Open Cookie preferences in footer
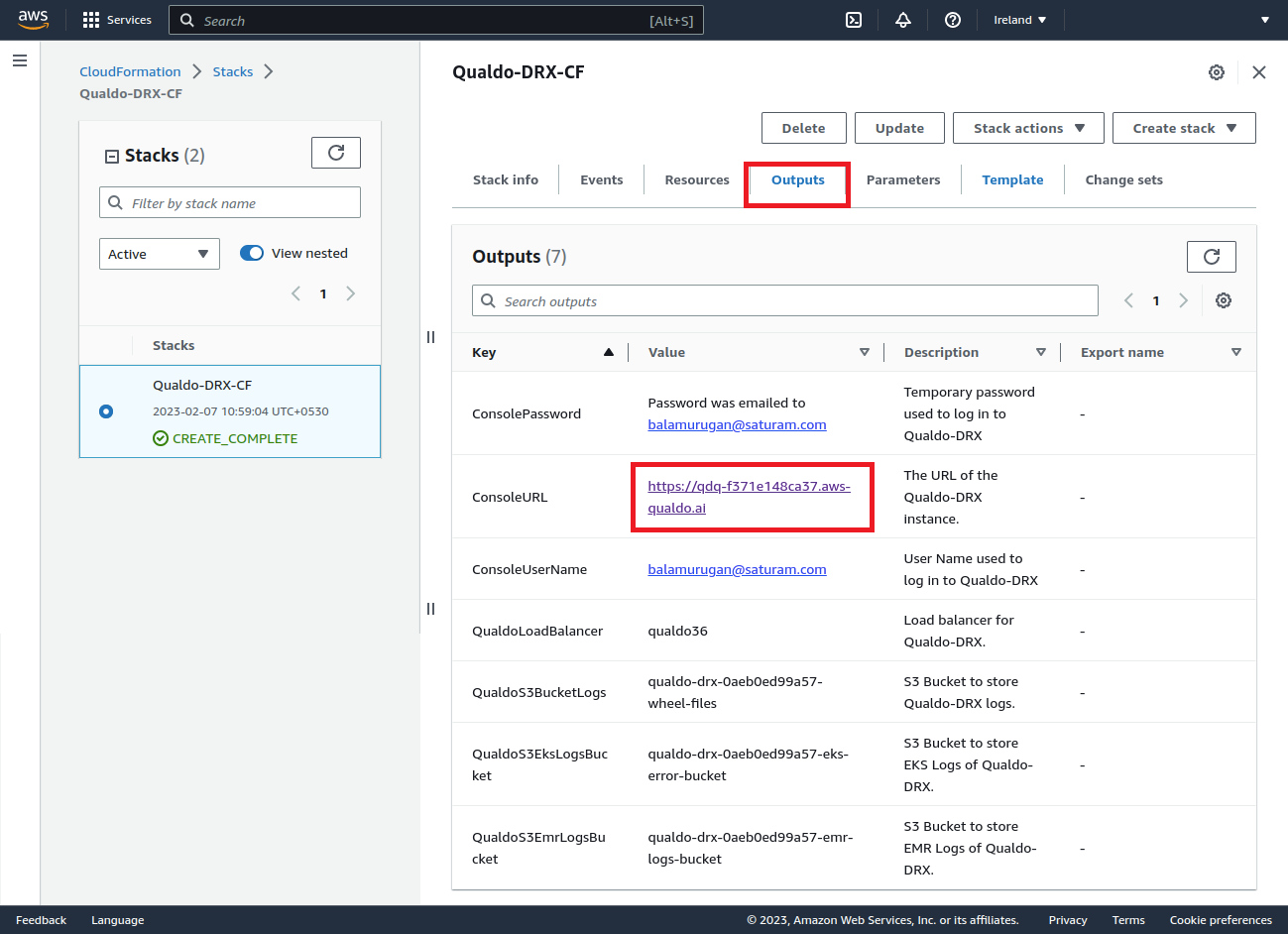Screen dimensions: 1288x934 [1221, 920]
